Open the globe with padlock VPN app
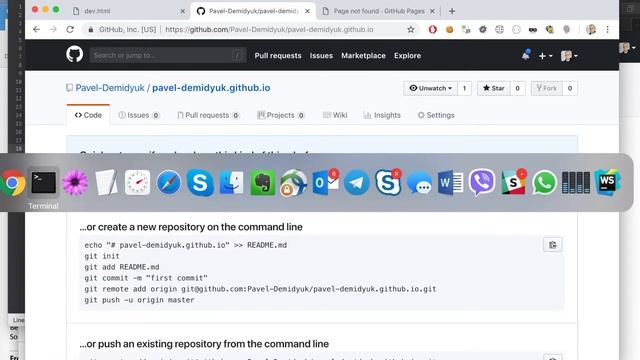 pyautogui.click(x=293, y=182)
